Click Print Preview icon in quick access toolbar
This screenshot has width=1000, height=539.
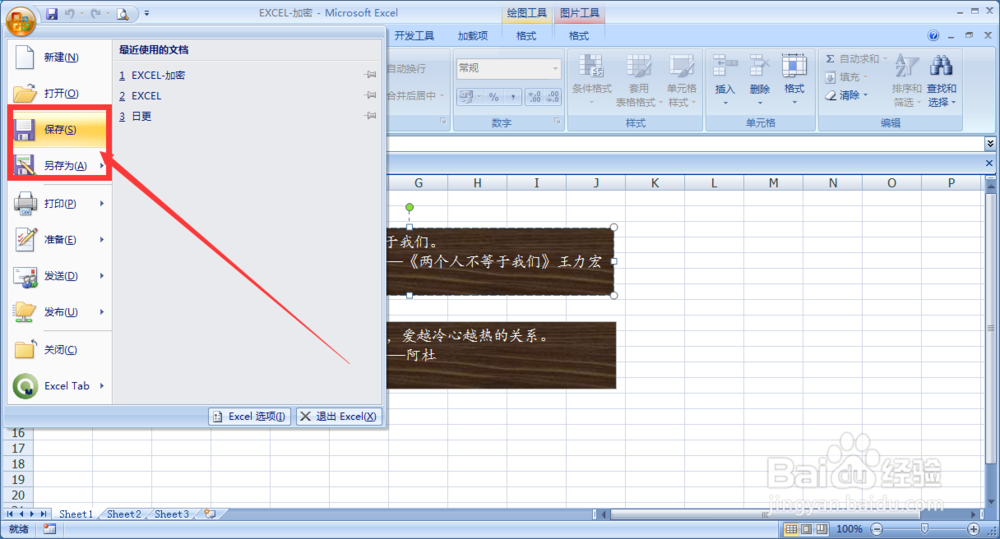pyautogui.click(x=122, y=13)
